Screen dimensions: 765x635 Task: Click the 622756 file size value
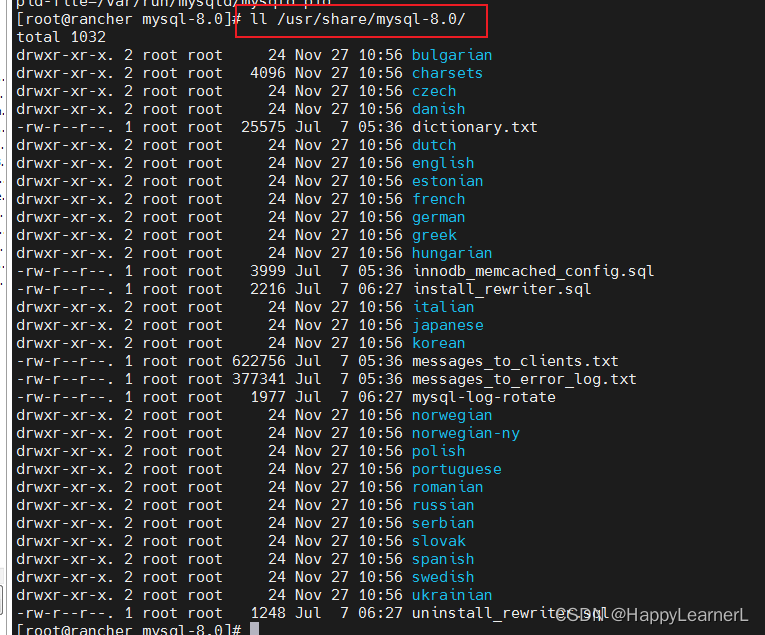(x=259, y=361)
